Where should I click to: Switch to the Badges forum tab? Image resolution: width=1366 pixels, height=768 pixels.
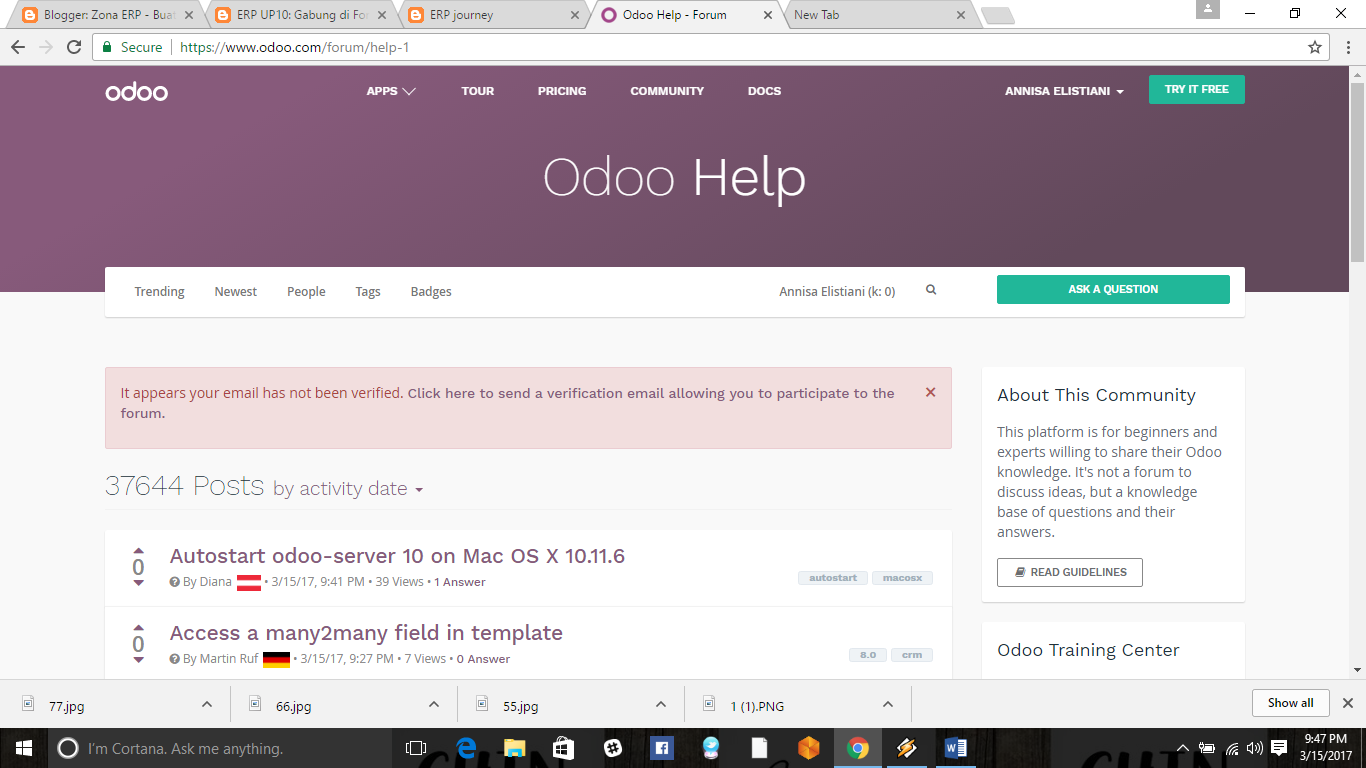[x=431, y=292]
